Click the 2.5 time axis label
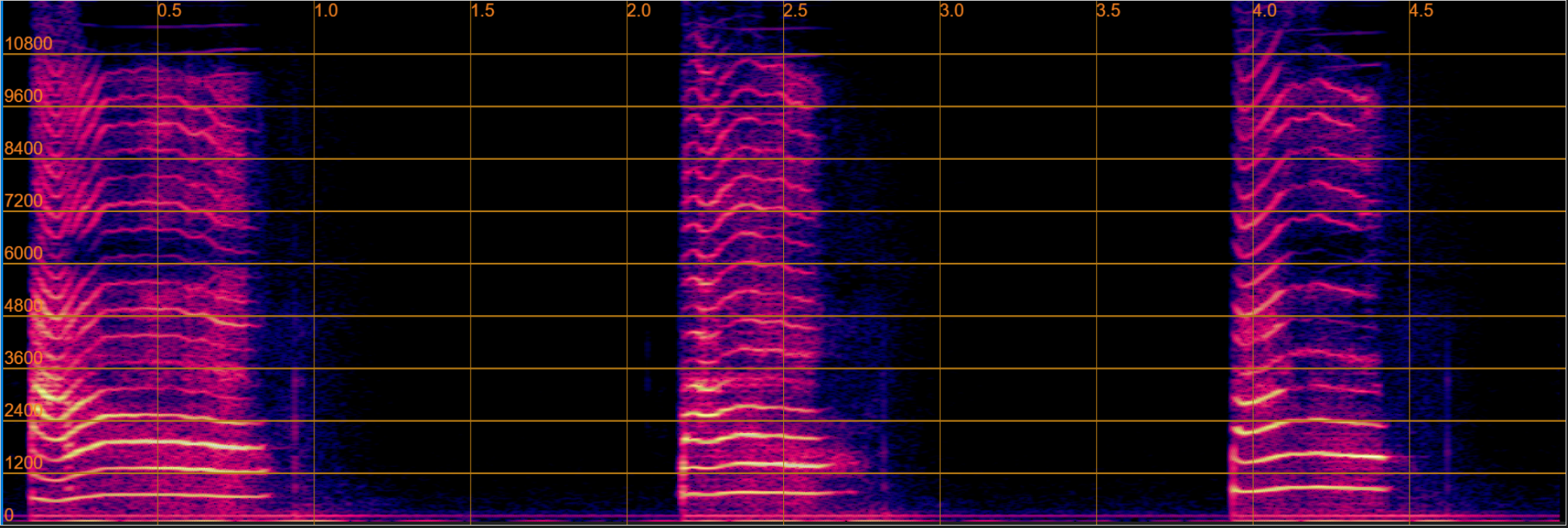Viewport: 1568px width, 528px height. (x=795, y=11)
